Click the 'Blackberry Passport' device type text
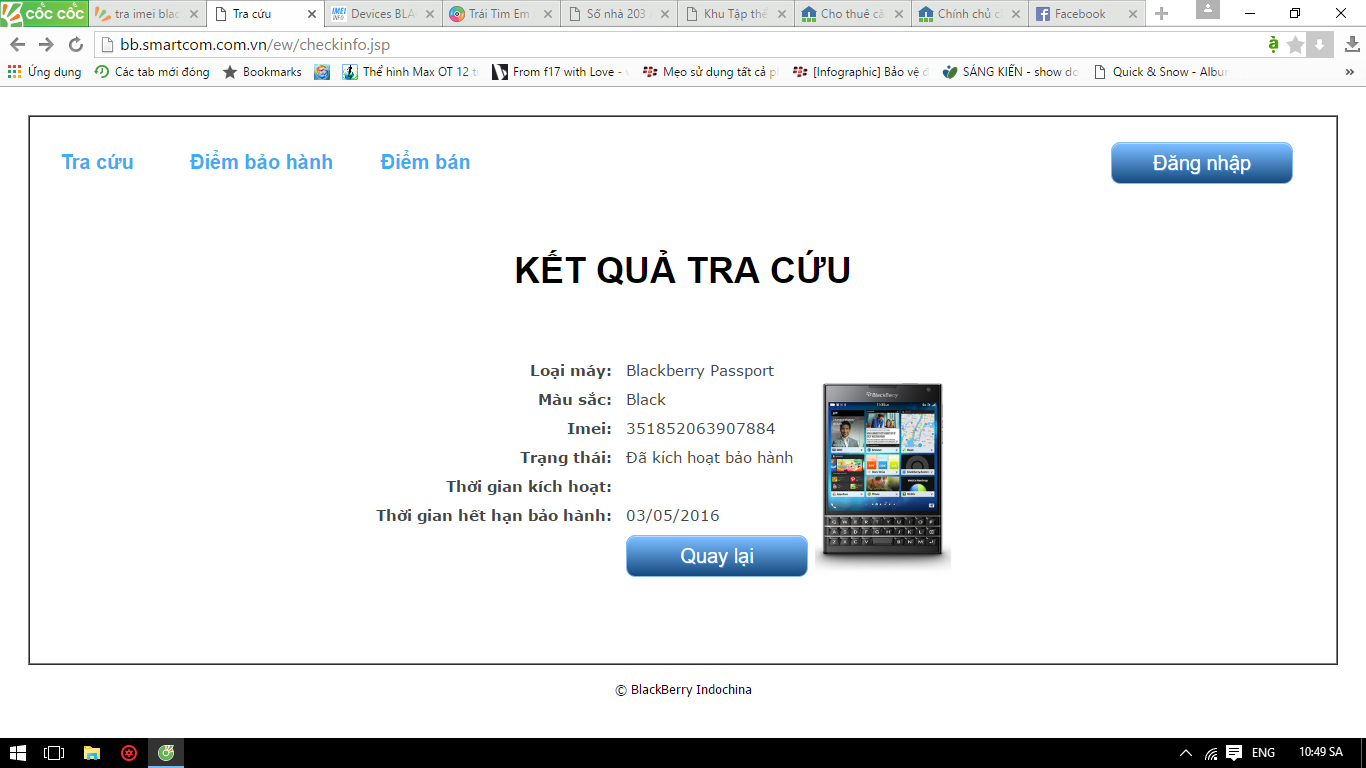 tap(700, 371)
